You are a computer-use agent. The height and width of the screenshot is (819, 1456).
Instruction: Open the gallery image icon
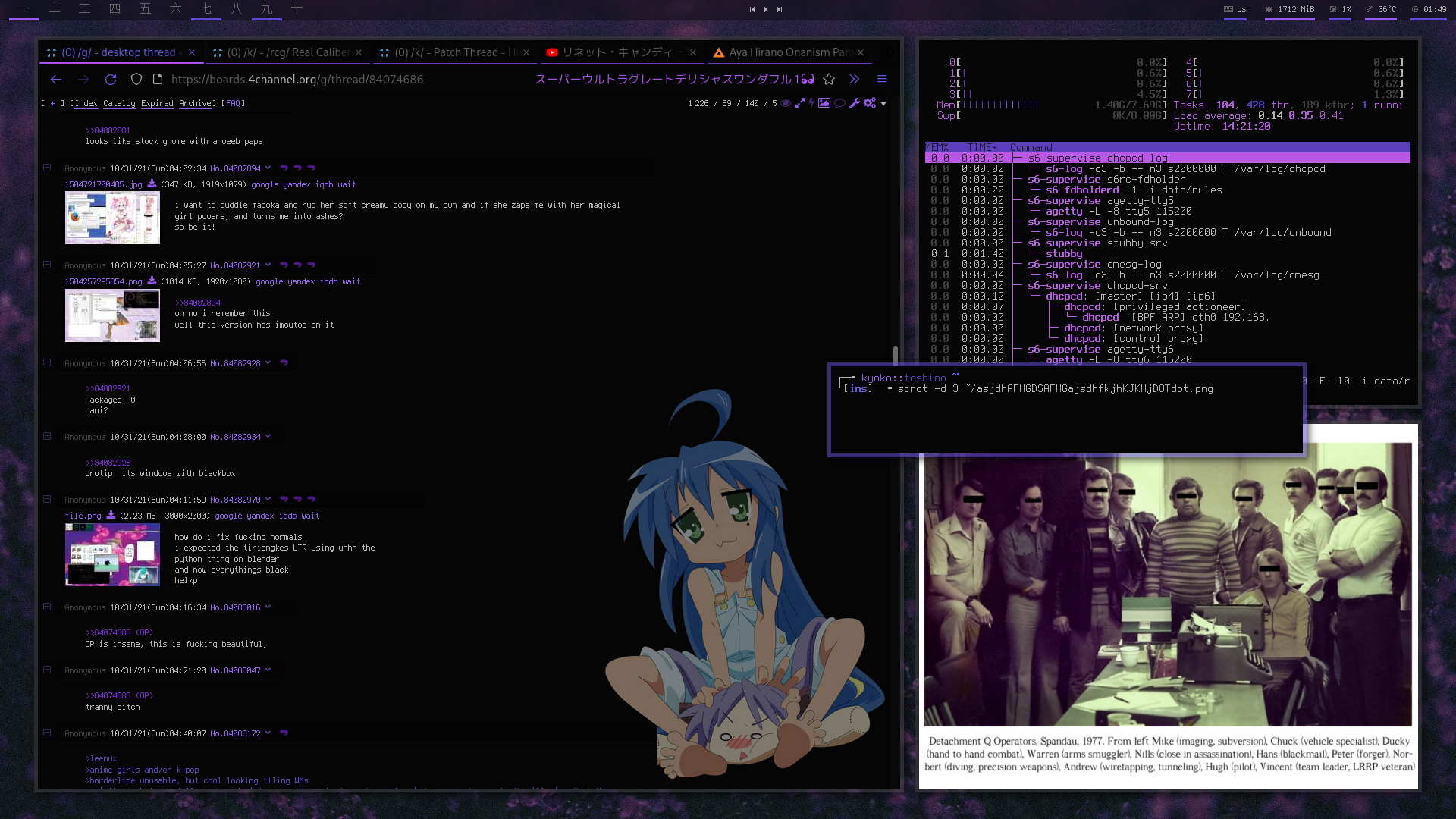pyautogui.click(x=824, y=103)
